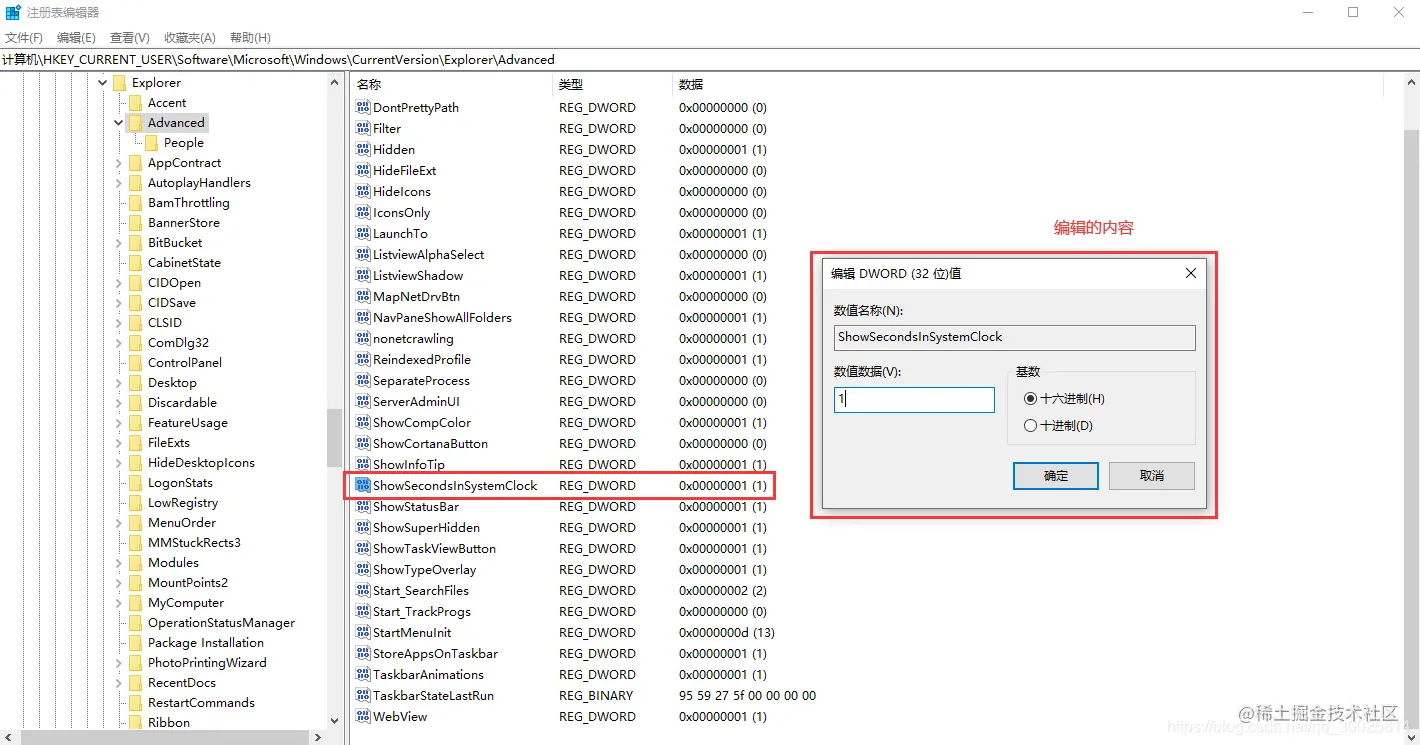The width and height of the screenshot is (1420, 745).
Task: Close the 编辑 DWORD dialog with X
Action: tap(1190, 273)
